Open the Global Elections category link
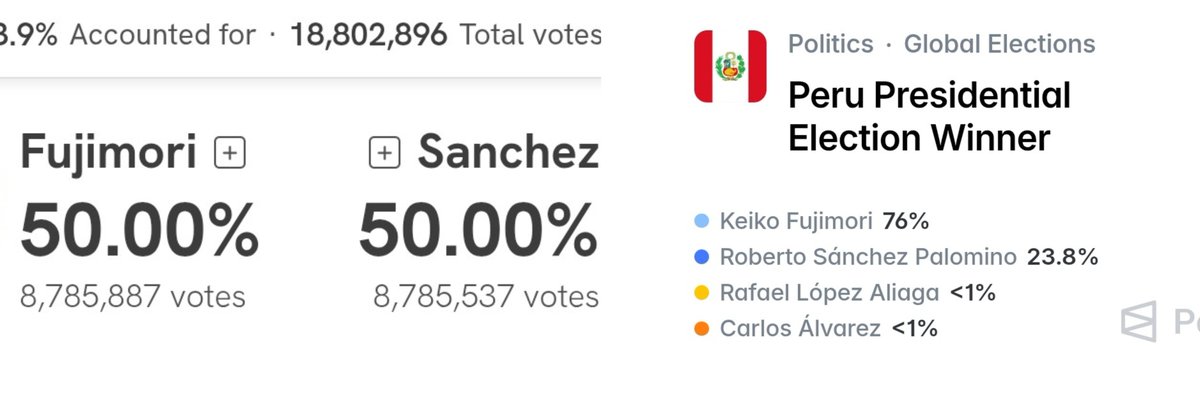This screenshot has height=400, width=1200. click(999, 44)
